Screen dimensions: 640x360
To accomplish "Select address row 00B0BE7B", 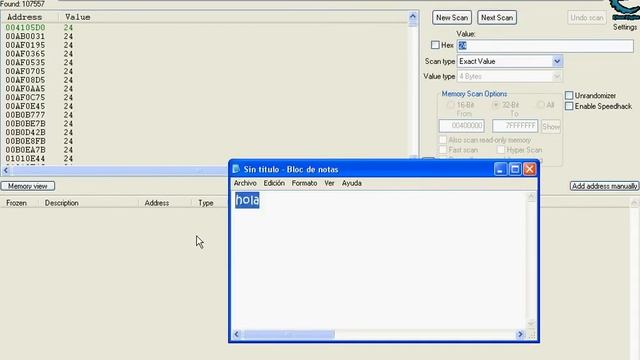I will 25,124.
